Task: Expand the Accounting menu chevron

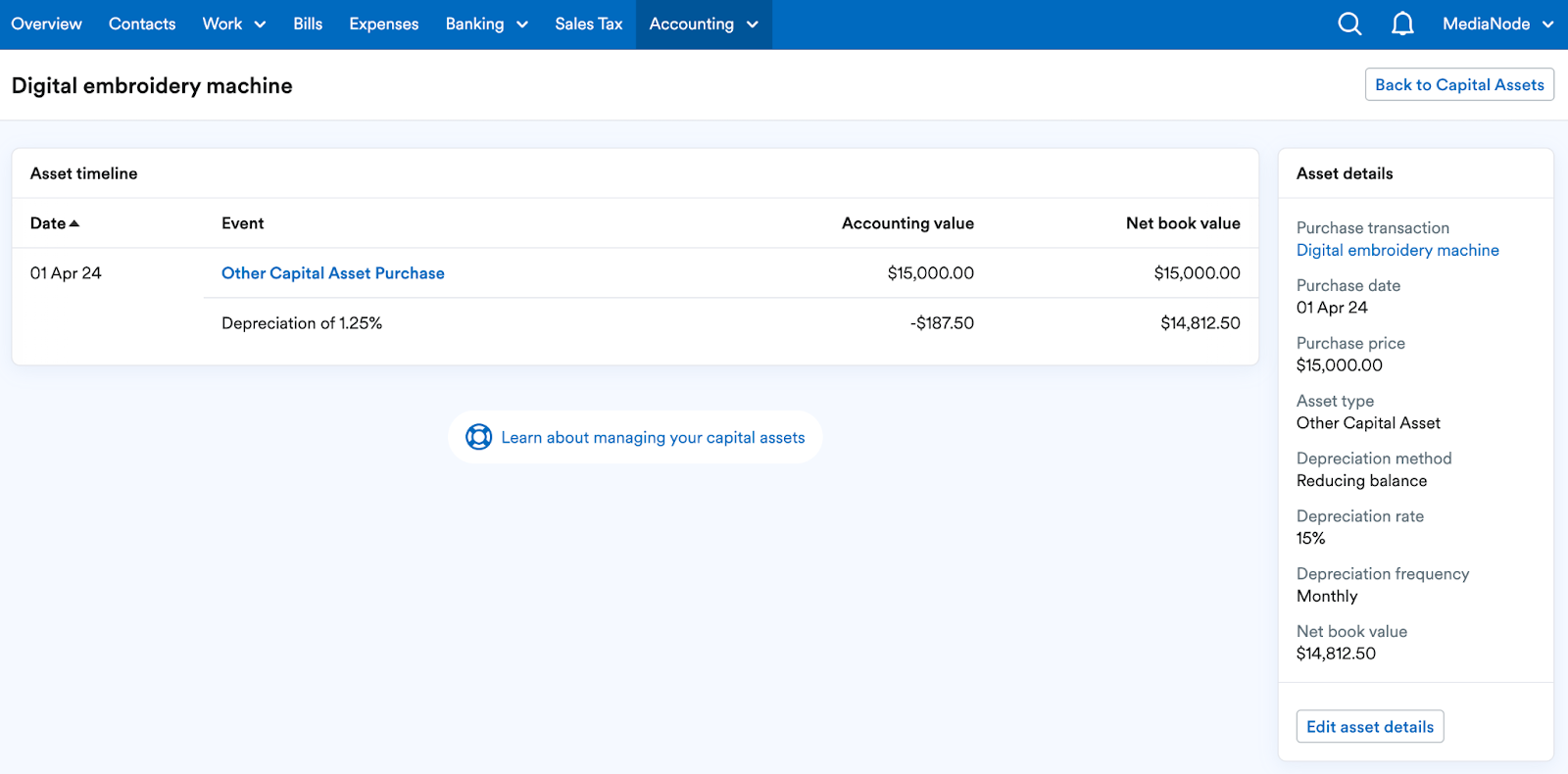Action: point(752,24)
